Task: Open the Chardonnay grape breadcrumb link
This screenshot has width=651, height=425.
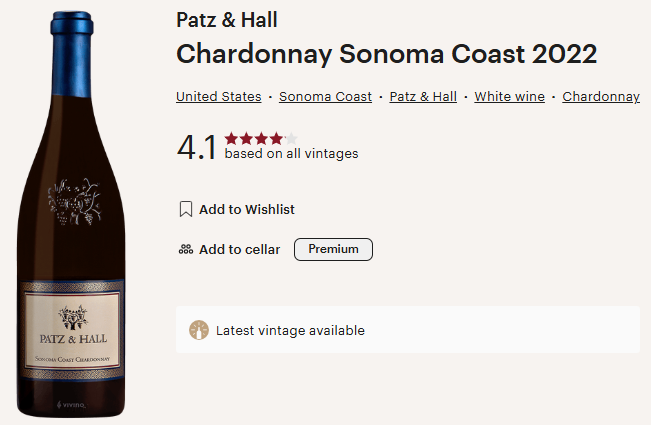Action: coord(601,97)
